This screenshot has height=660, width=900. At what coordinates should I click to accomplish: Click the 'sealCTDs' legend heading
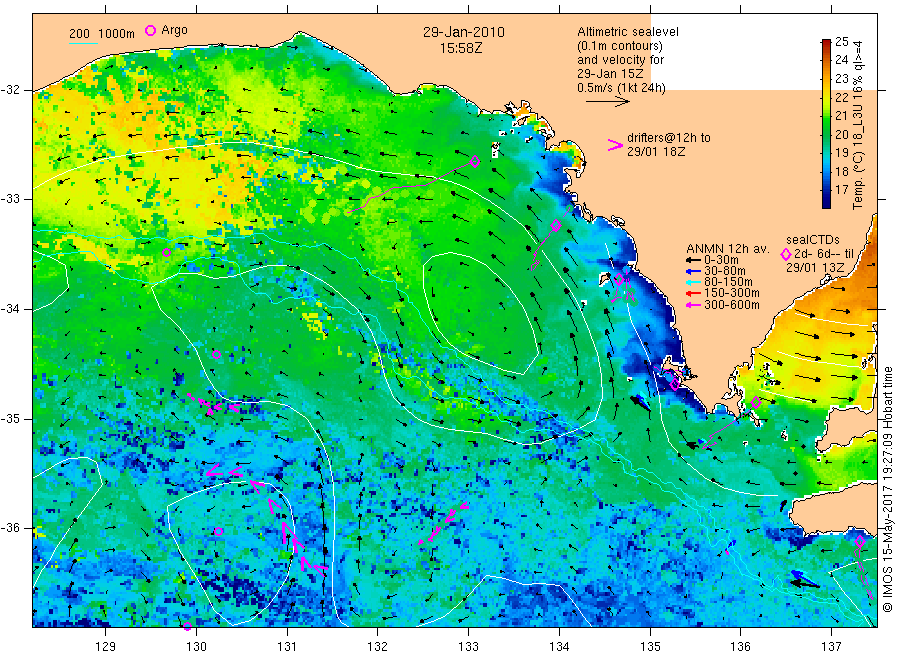pos(813,240)
